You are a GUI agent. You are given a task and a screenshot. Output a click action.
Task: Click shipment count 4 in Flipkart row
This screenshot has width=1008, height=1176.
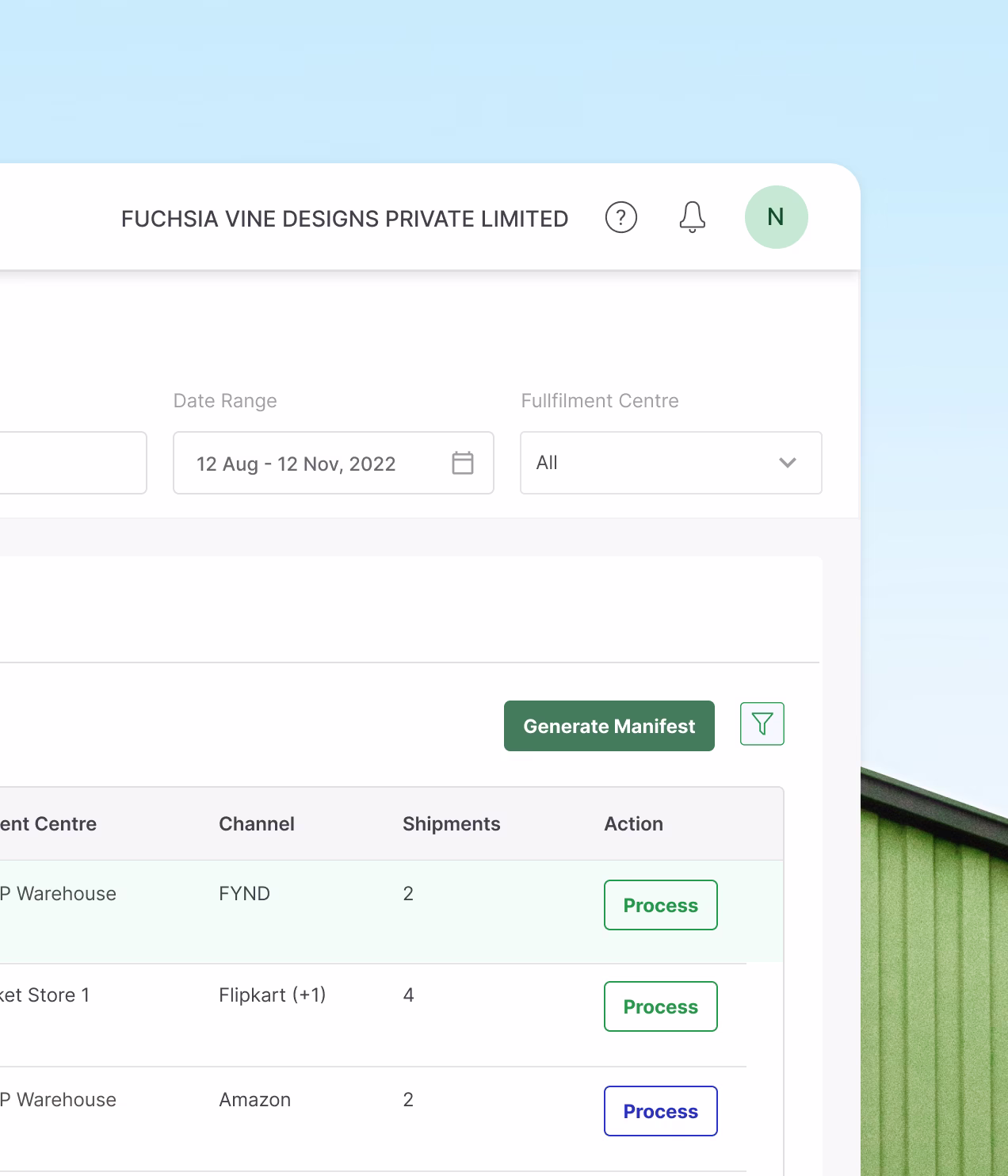coord(408,995)
